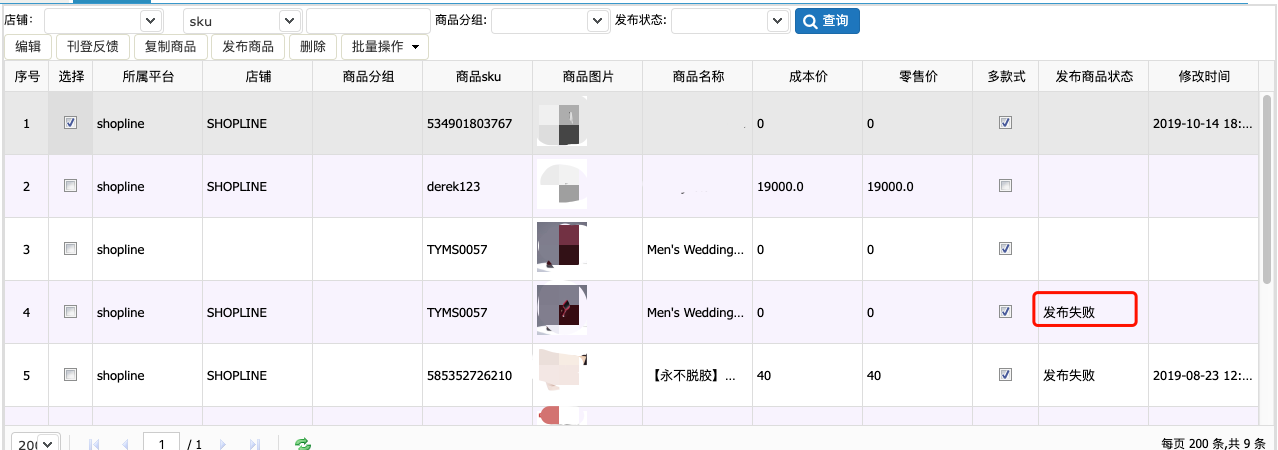Go to next page arrow icon
1278x450 pixels.
223,443
